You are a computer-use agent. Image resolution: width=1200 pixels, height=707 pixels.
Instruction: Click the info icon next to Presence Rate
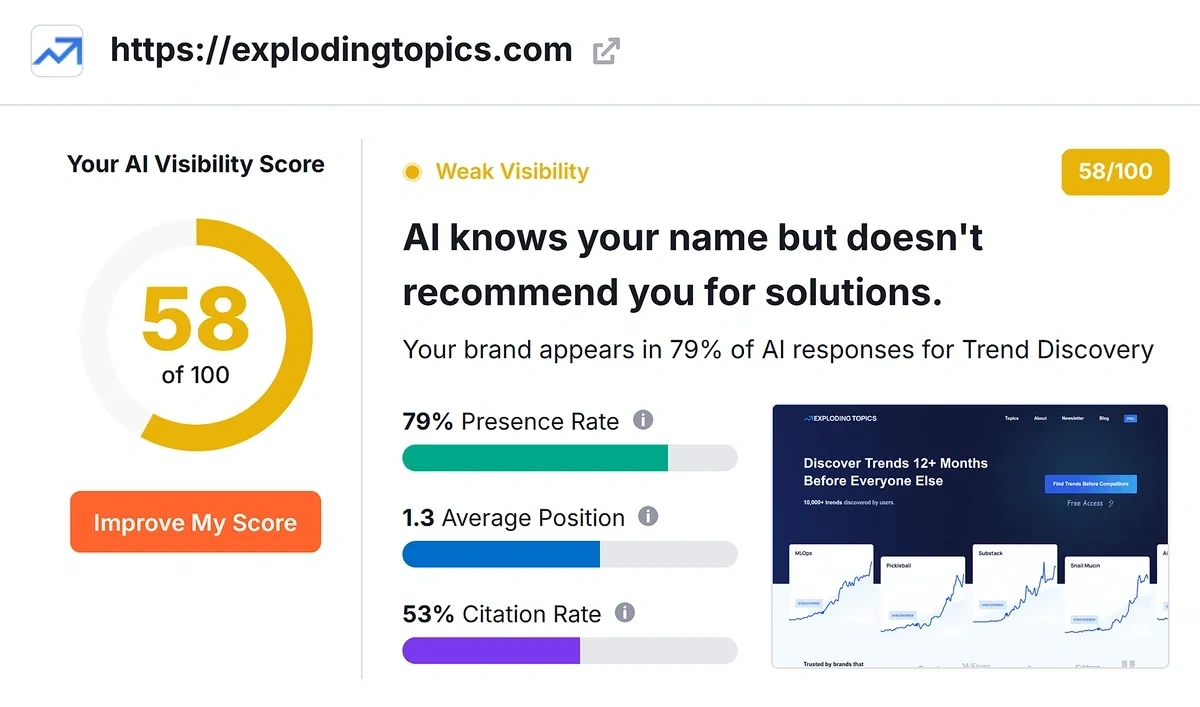point(645,419)
